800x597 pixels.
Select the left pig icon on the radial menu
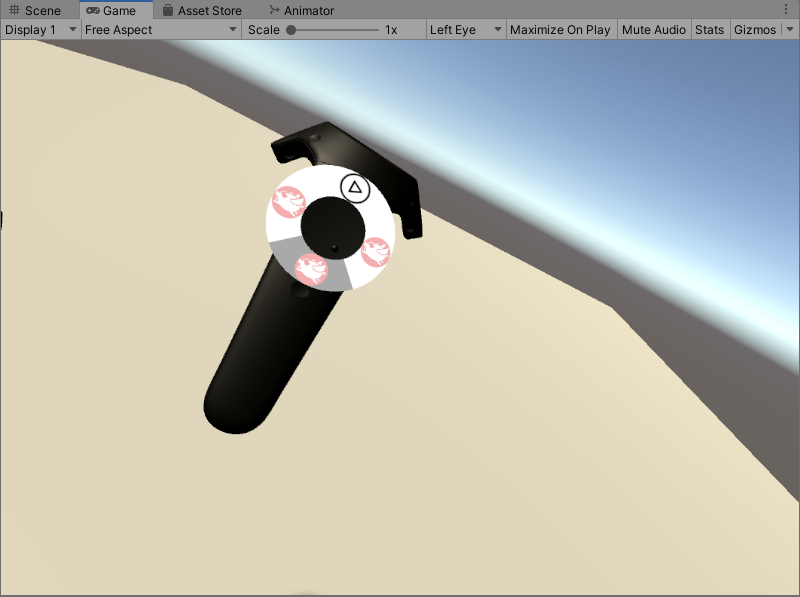point(289,203)
